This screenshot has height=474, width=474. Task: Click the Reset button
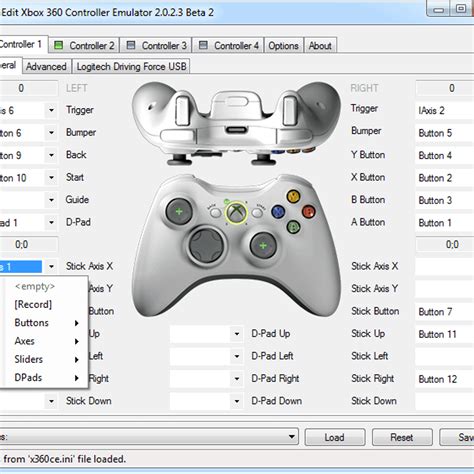pos(402,437)
